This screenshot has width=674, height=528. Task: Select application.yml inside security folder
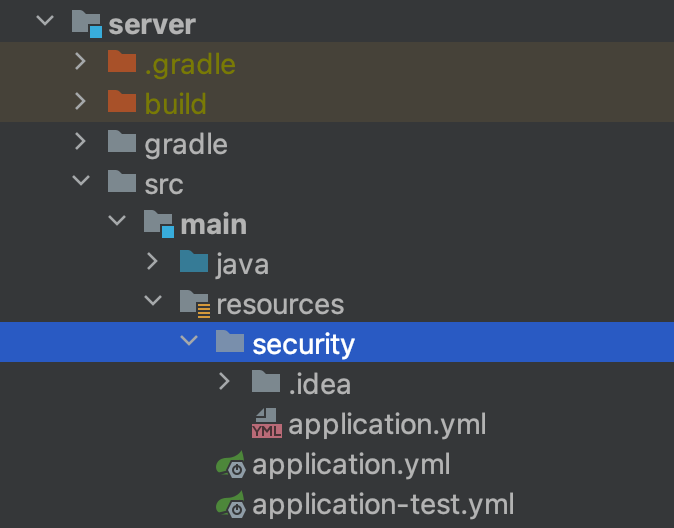point(387,425)
